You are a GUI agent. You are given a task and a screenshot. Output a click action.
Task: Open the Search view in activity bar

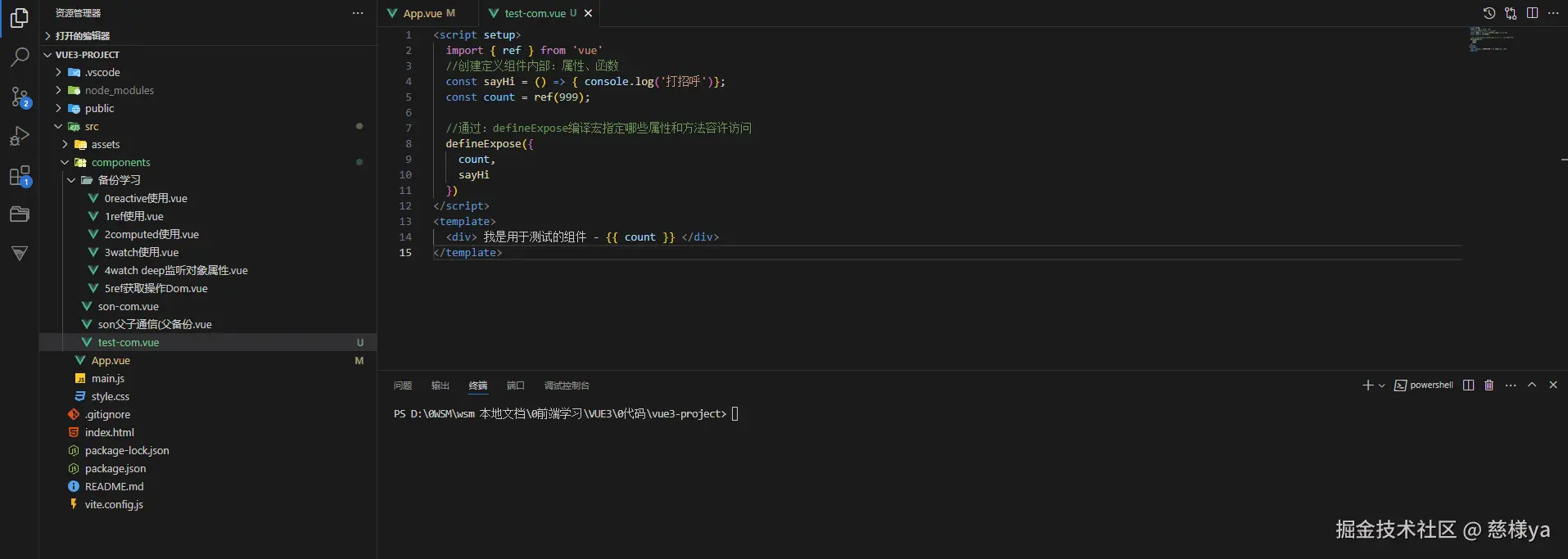click(20, 57)
